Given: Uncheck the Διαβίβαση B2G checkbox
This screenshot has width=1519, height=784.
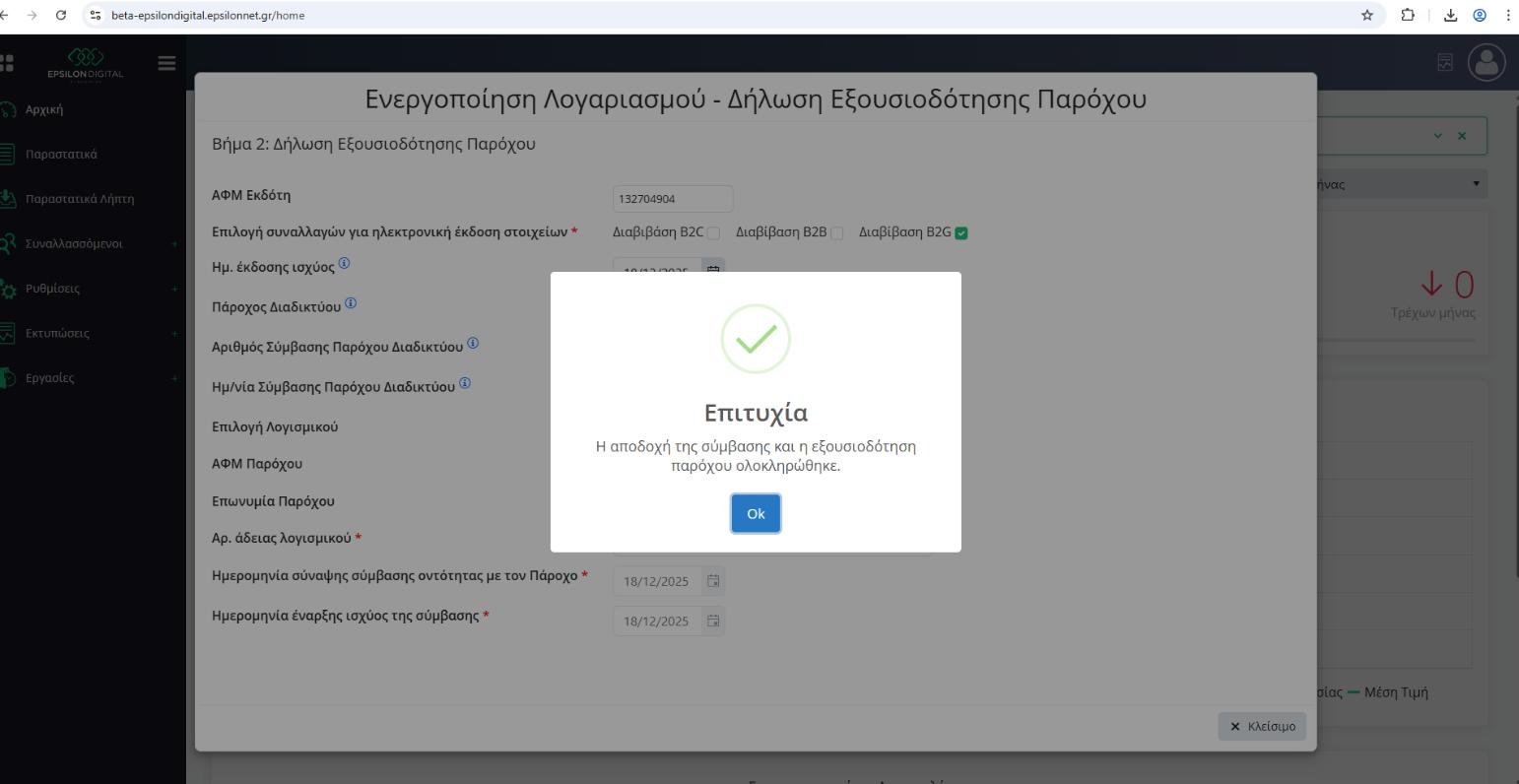Looking at the screenshot, I should pos(961,233).
